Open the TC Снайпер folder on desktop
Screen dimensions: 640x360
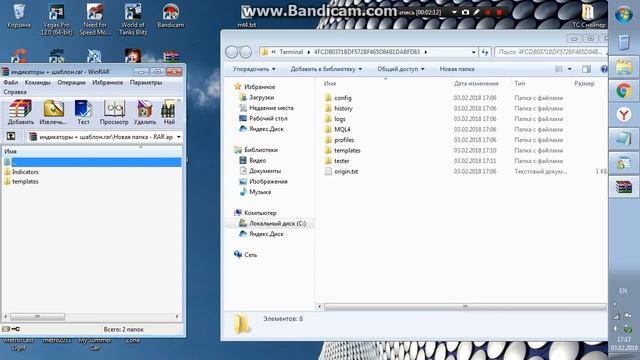(588, 16)
